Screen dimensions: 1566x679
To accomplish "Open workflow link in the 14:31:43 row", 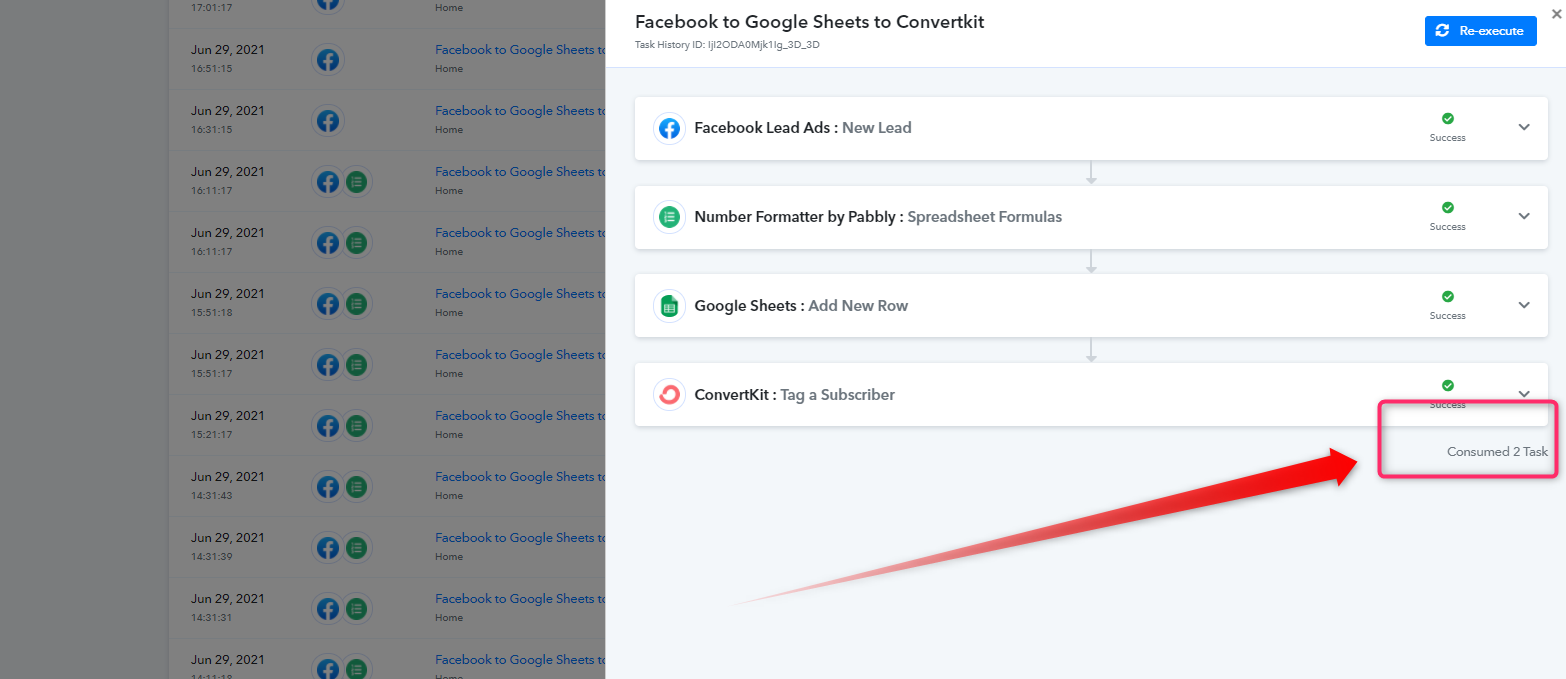I will click(520, 477).
